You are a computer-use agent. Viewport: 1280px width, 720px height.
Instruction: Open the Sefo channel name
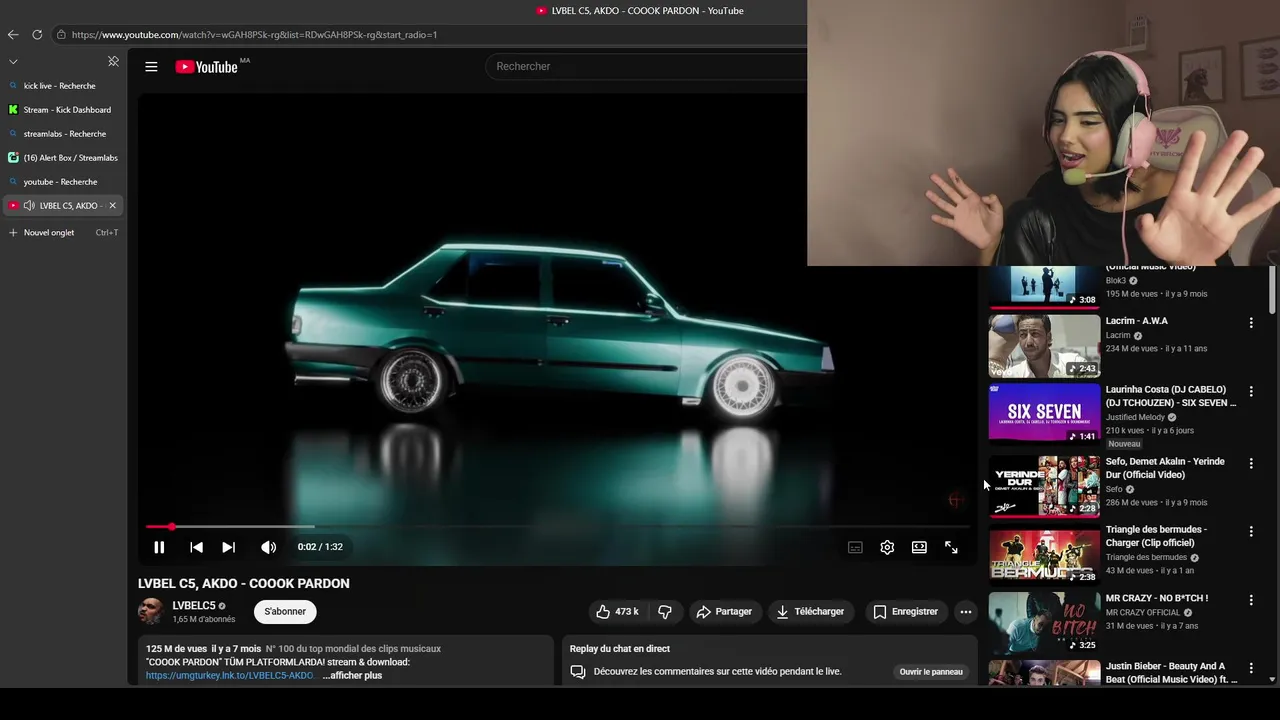coord(1114,489)
